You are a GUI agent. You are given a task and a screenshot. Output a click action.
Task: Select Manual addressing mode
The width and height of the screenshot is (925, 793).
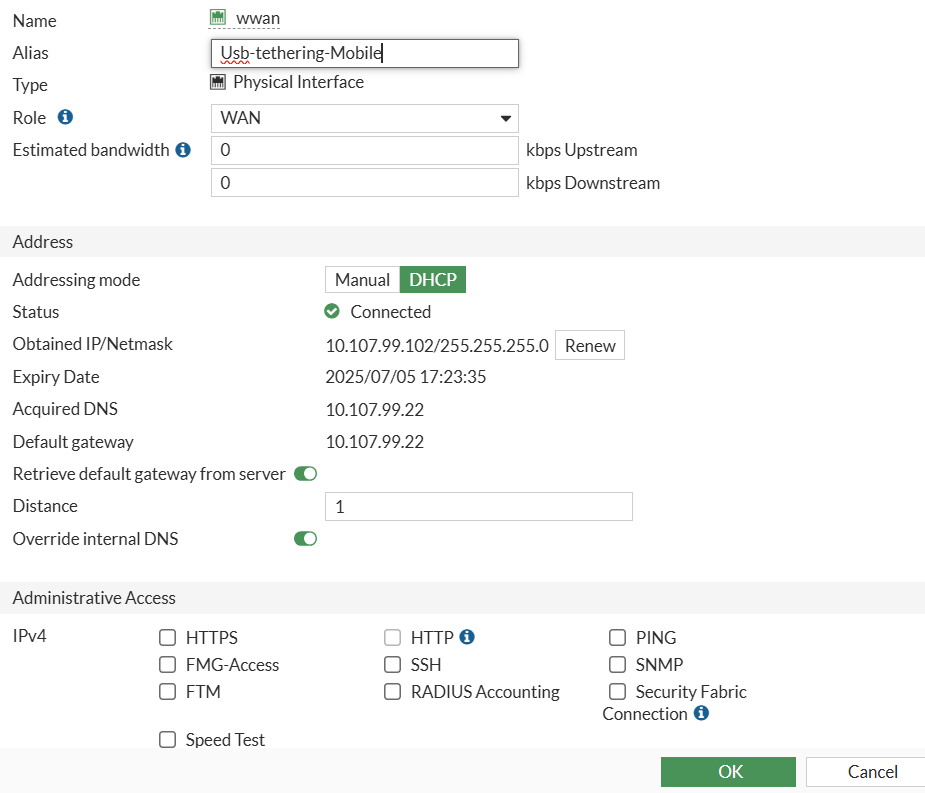tap(362, 280)
